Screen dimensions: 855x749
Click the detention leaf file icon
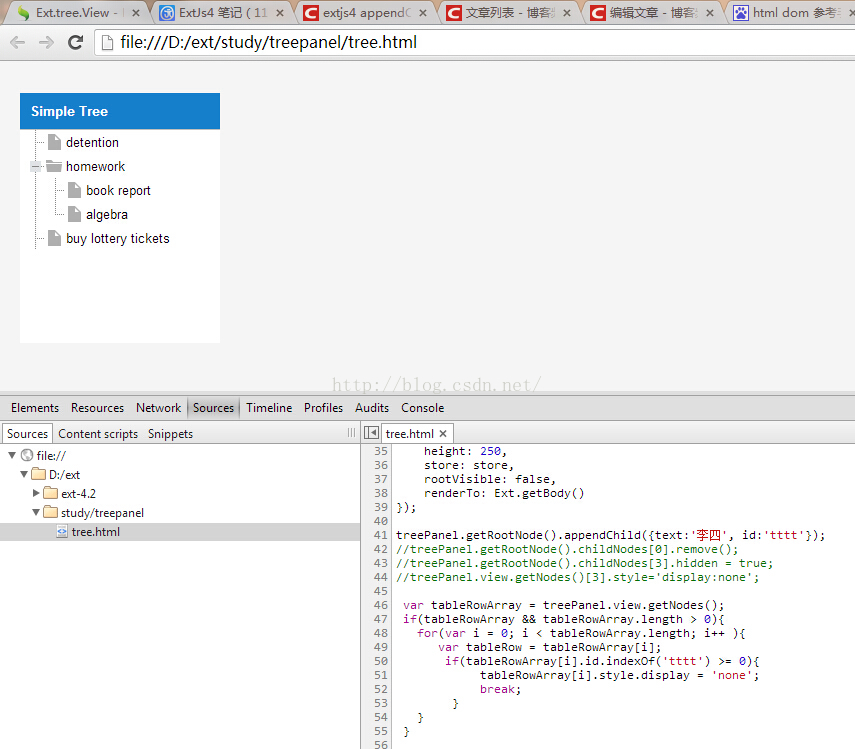tap(54, 142)
